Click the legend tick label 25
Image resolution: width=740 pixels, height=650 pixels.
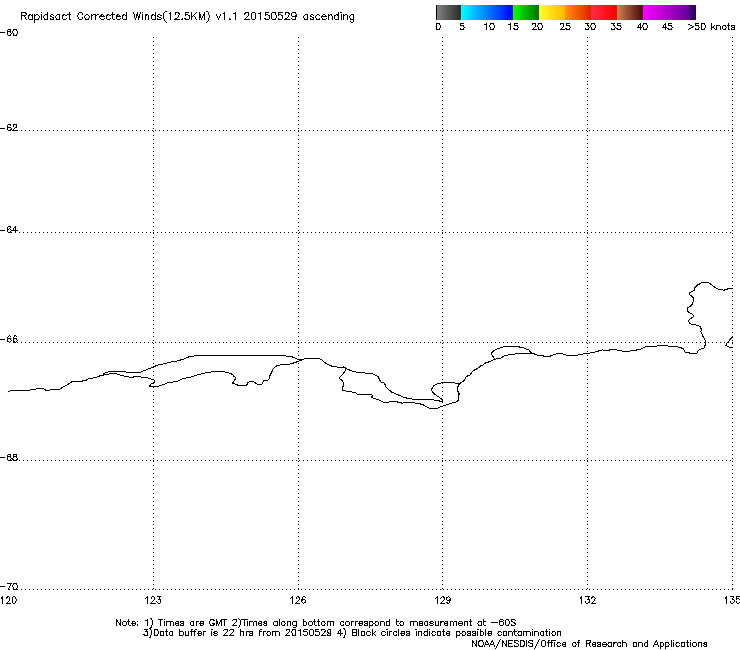coord(565,27)
